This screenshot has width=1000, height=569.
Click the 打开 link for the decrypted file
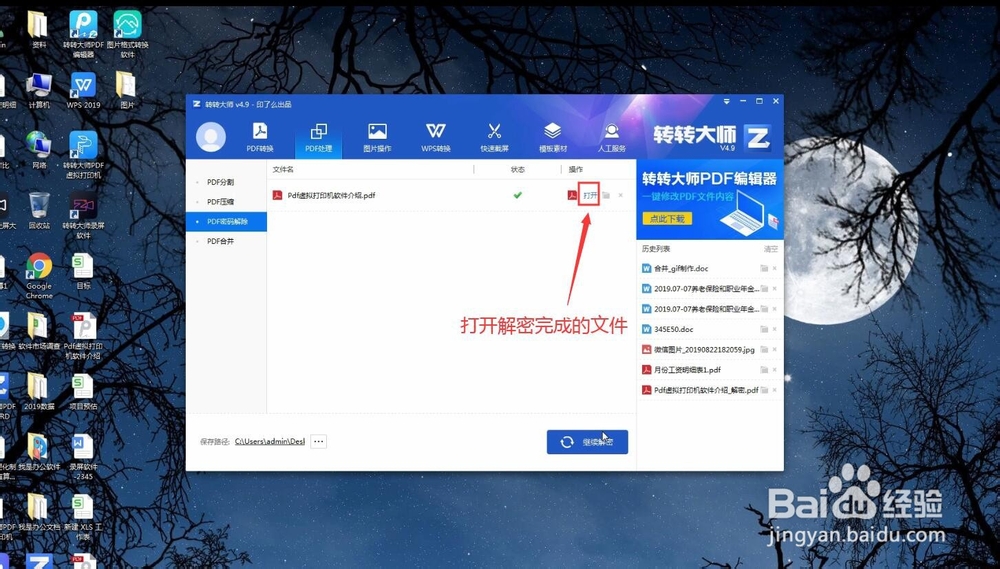[590, 195]
